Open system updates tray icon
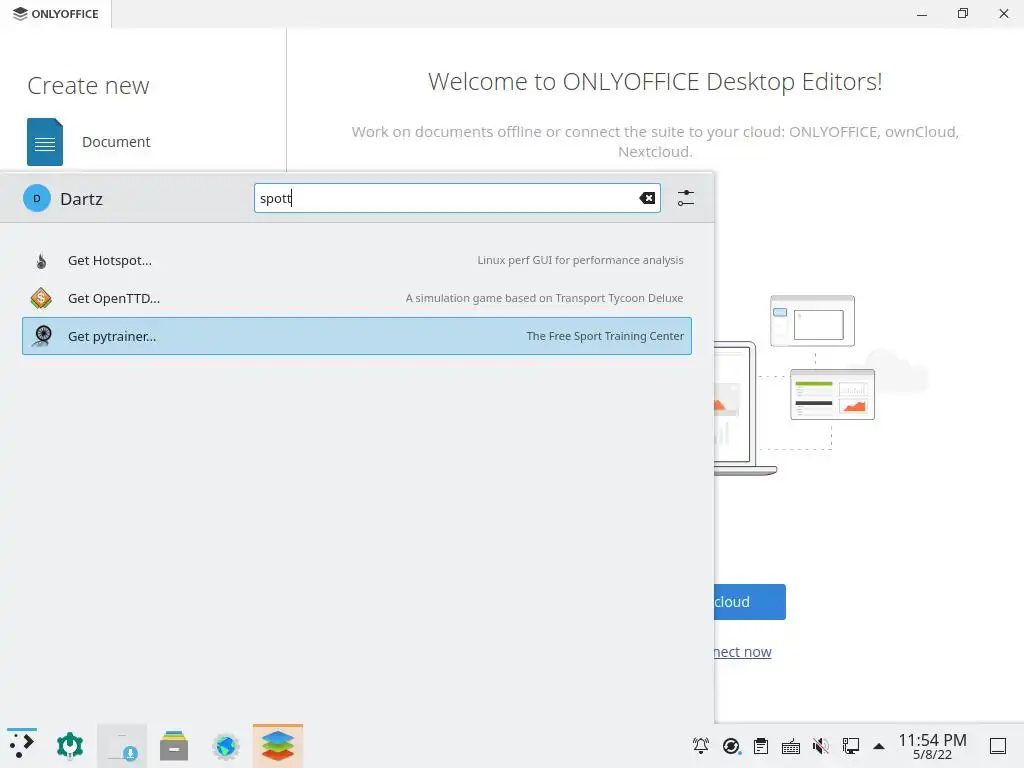The image size is (1024, 768). [731, 746]
